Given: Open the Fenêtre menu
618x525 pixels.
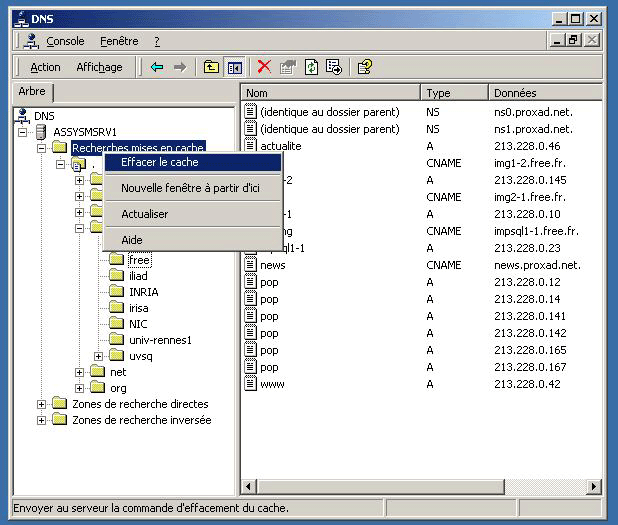Looking at the screenshot, I should (119, 41).
